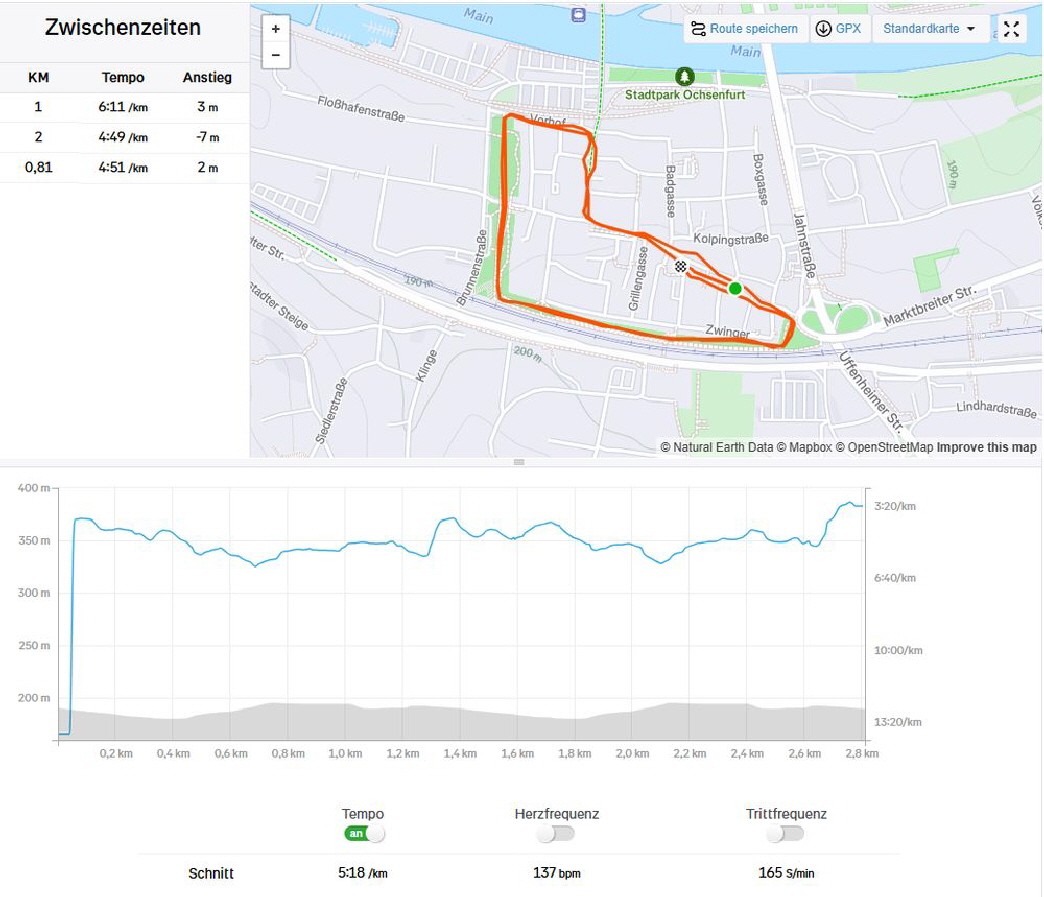1044x897 pixels.
Task: Turn on the Trittfrequenz toggle
Action: (786, 833)
